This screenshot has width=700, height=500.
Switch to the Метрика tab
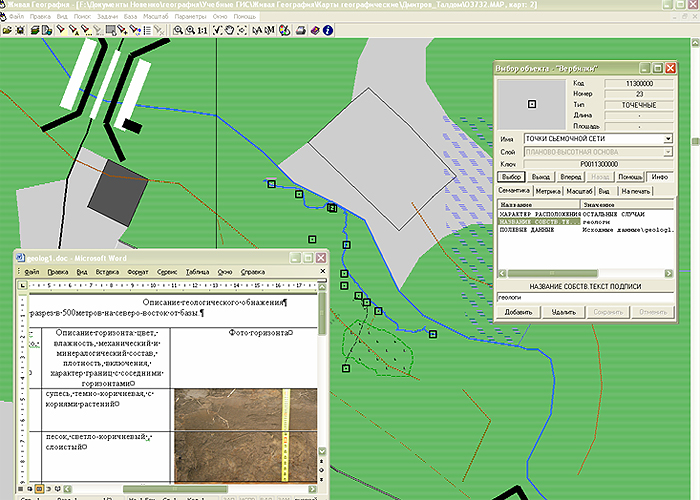point(547,190)
